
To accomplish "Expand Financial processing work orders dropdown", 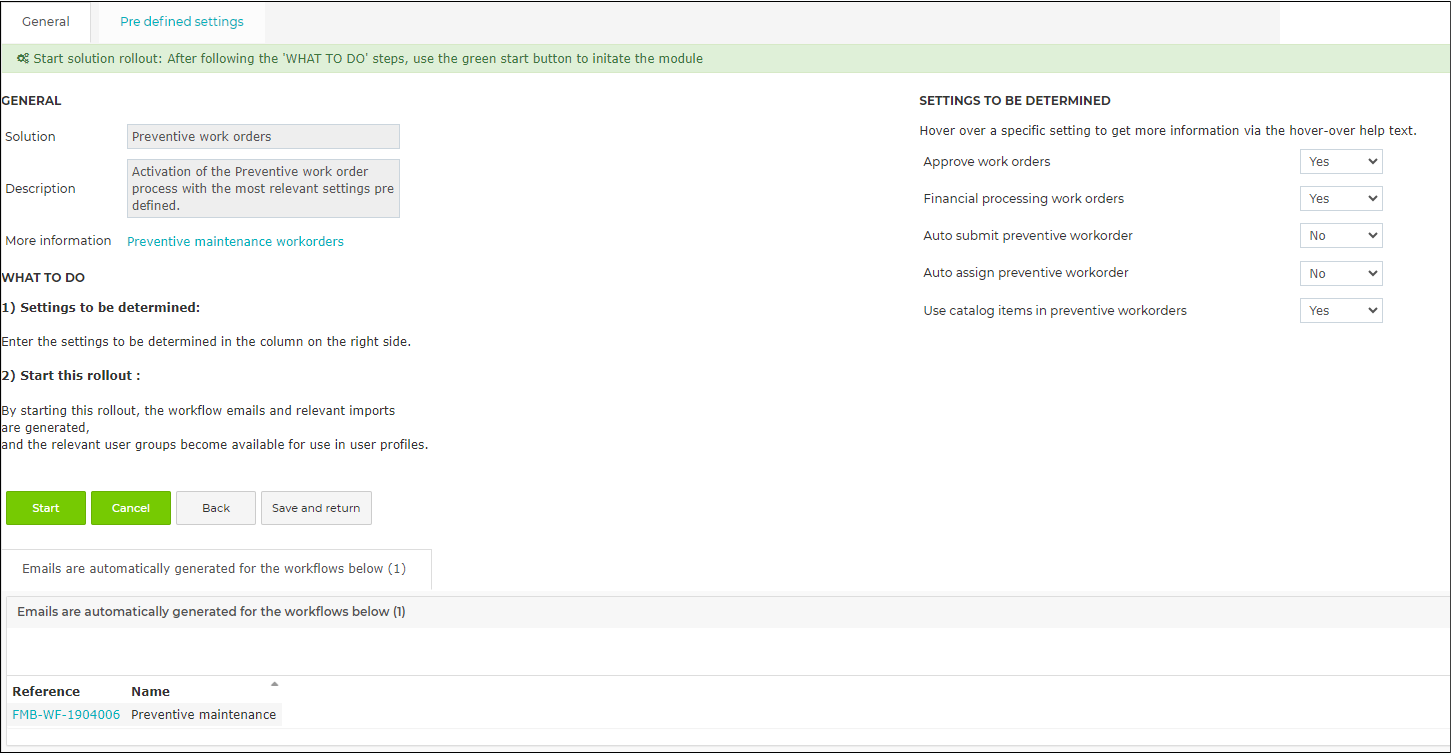I will (x=1340, y=199).
